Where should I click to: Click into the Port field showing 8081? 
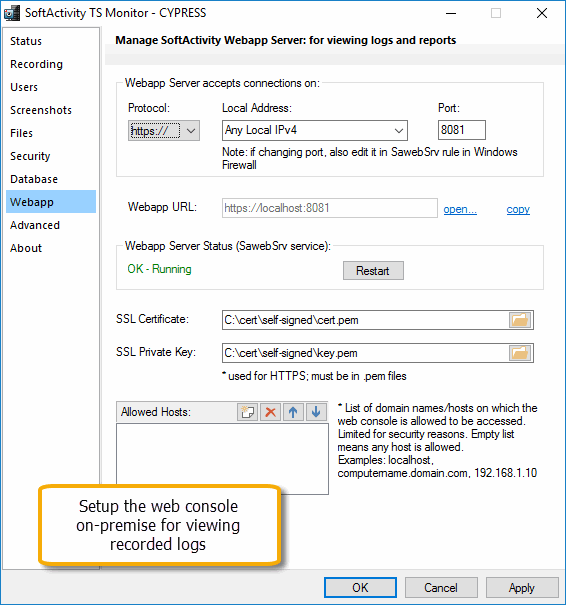click(461, 130)
